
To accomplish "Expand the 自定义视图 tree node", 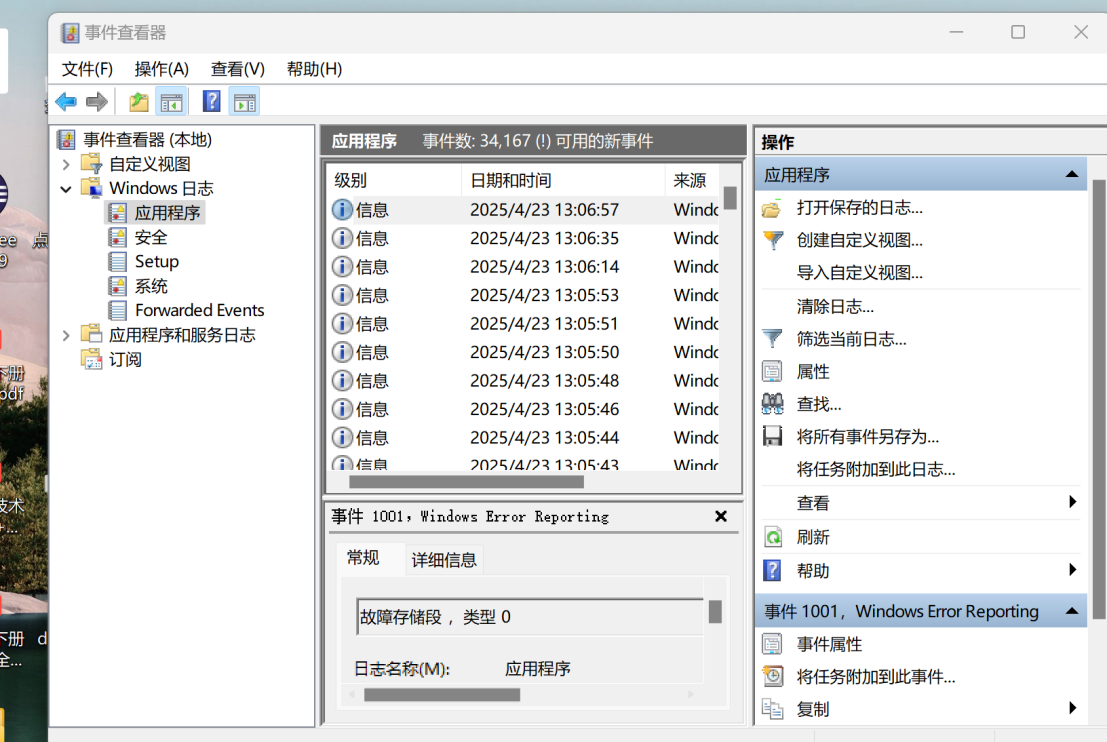I will click(x=66, y=164).
